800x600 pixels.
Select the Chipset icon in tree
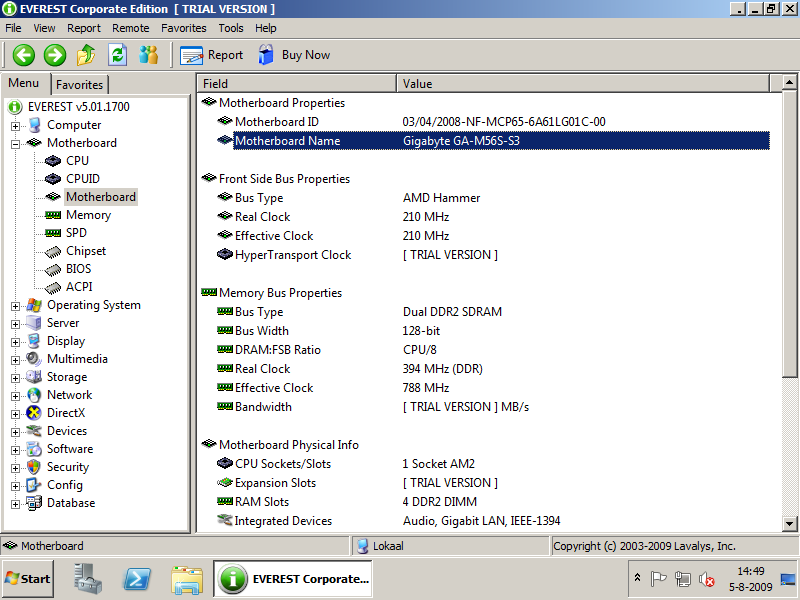click(53, 252)
